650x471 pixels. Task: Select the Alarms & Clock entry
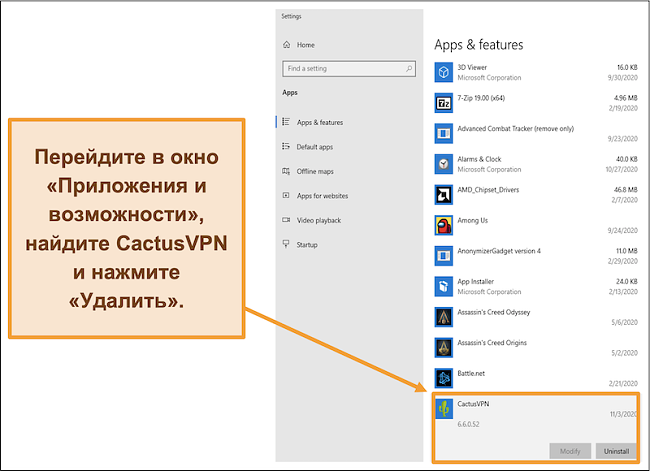pyautogui.click(x=479, y=159)
